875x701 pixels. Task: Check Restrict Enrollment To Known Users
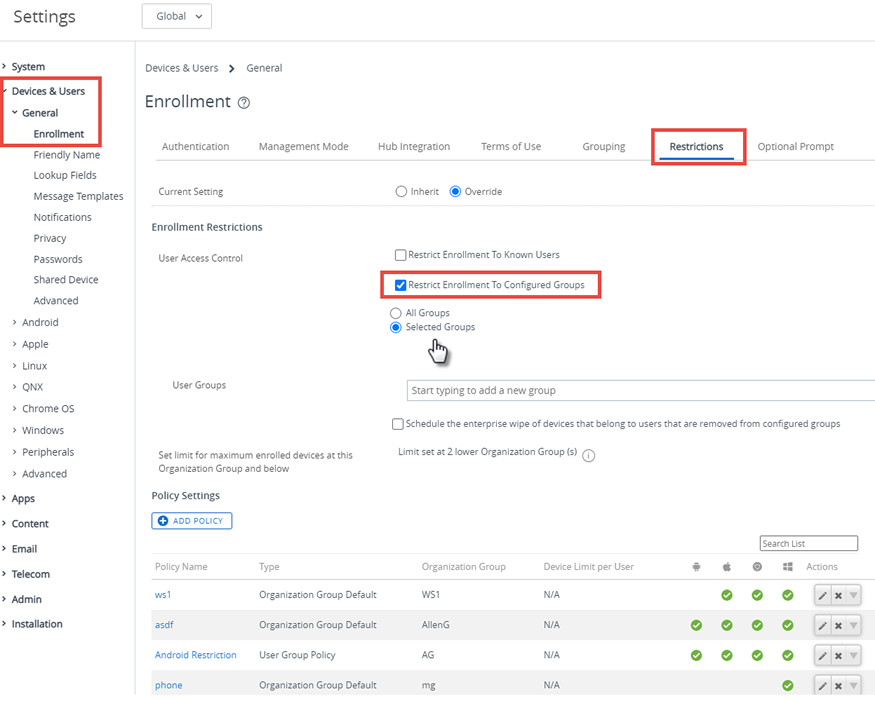click(x=400, y=255)
